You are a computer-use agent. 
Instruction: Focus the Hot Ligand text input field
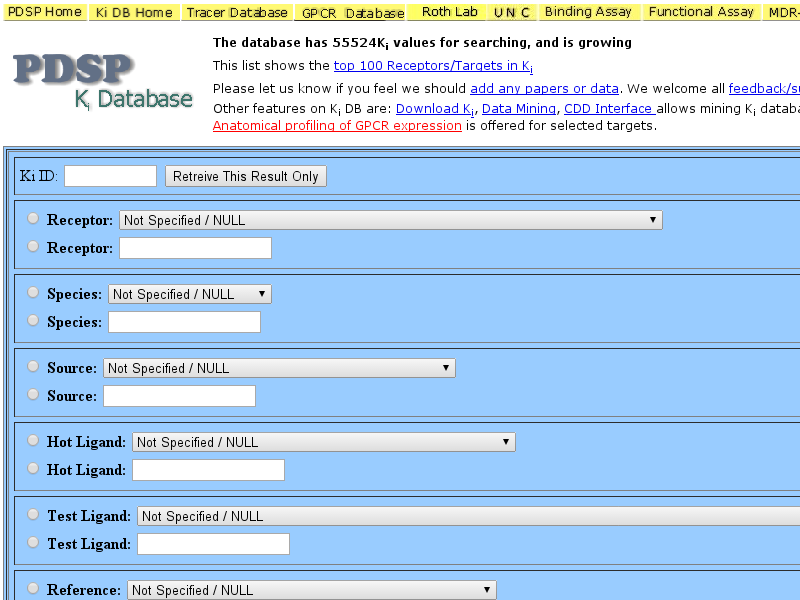(208, 470)
